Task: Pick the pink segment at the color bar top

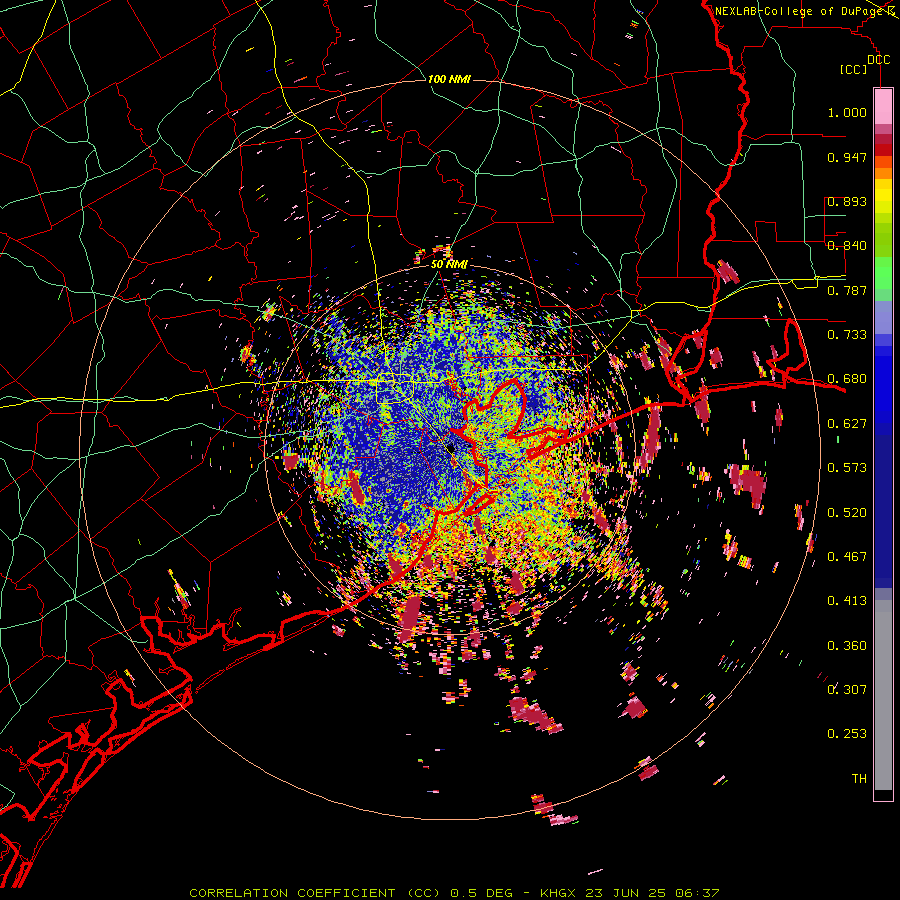Action: pos(883,106)
